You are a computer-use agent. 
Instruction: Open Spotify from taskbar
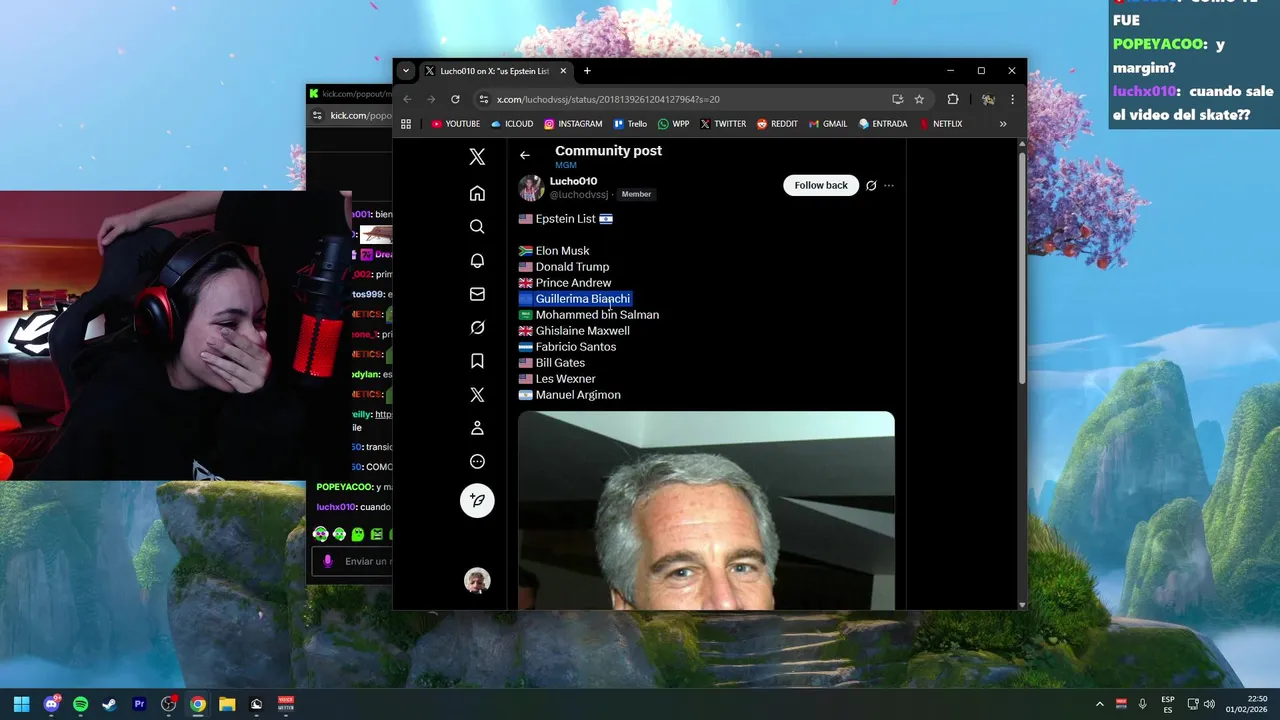point(80,704)
